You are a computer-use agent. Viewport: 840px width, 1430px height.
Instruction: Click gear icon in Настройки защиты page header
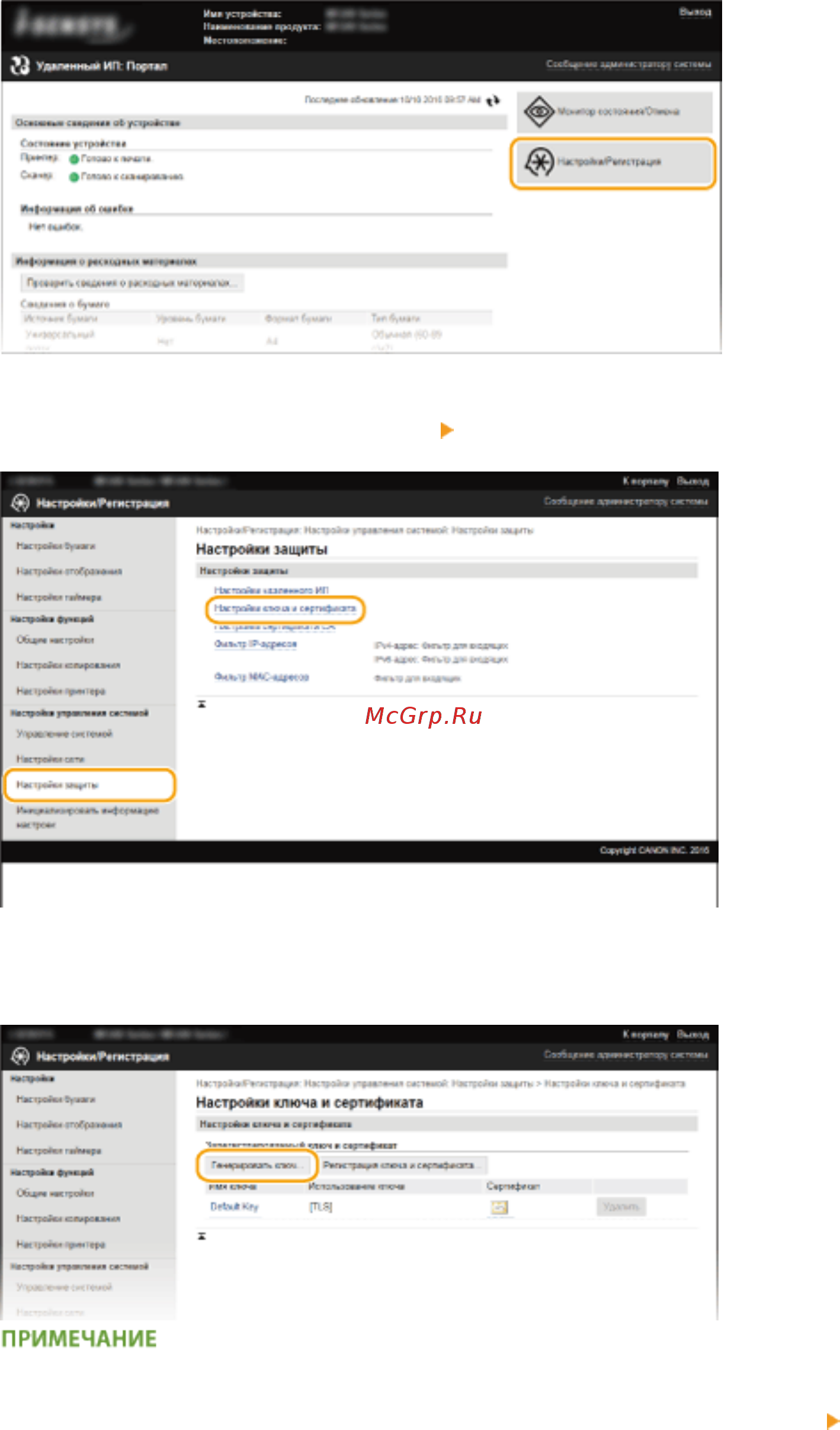point(20,503)
